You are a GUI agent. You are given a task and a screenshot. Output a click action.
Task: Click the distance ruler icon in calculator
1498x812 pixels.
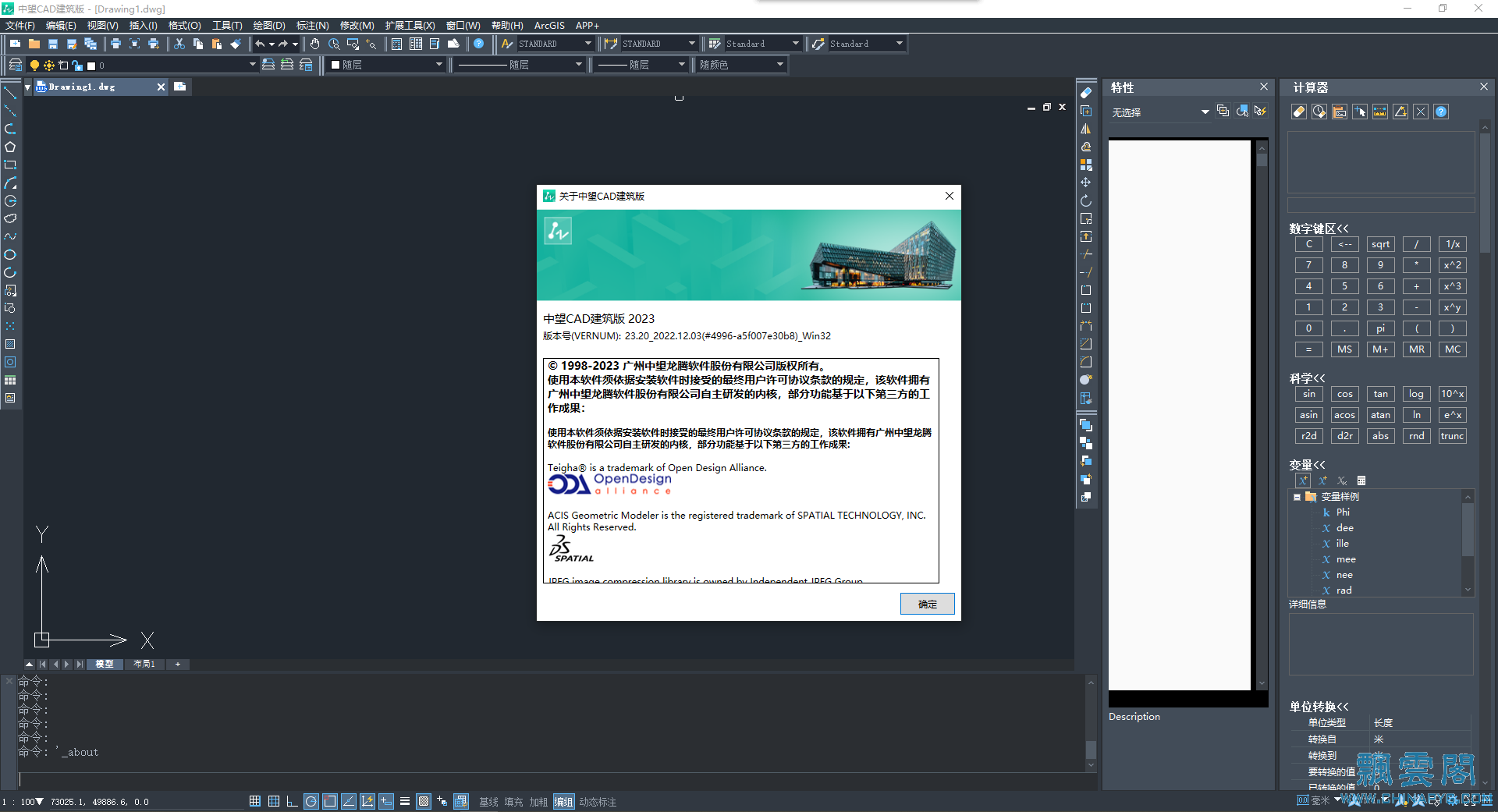pyautogui.click(x=1380, y=112)
